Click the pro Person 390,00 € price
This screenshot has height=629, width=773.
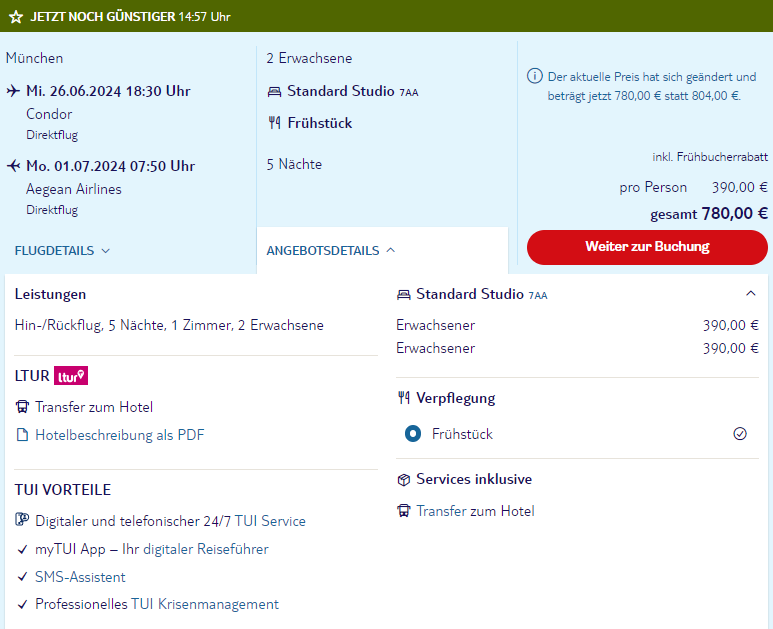693,187
